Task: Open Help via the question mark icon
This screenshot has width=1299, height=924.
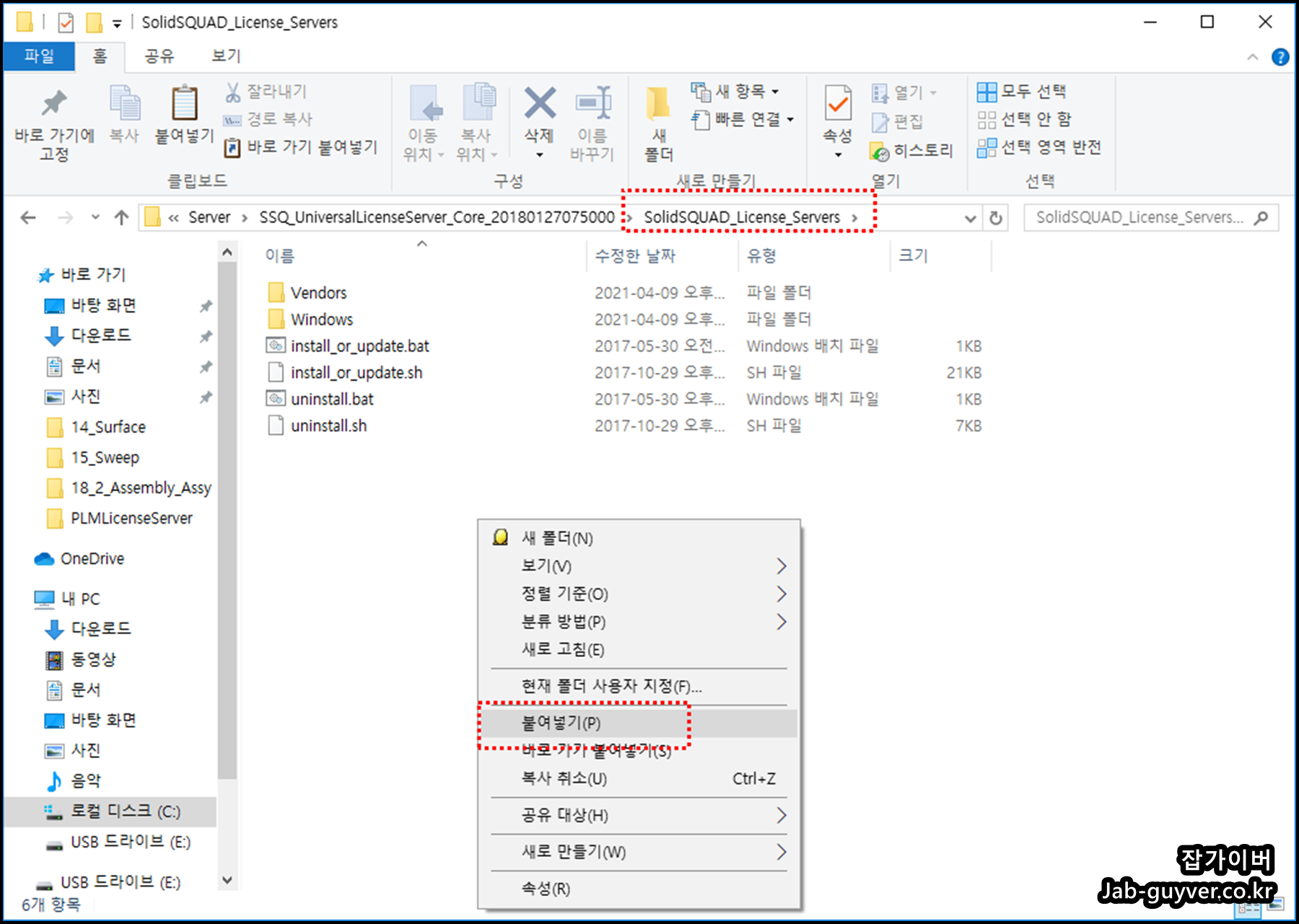Action: click(x=1280, y=57)
